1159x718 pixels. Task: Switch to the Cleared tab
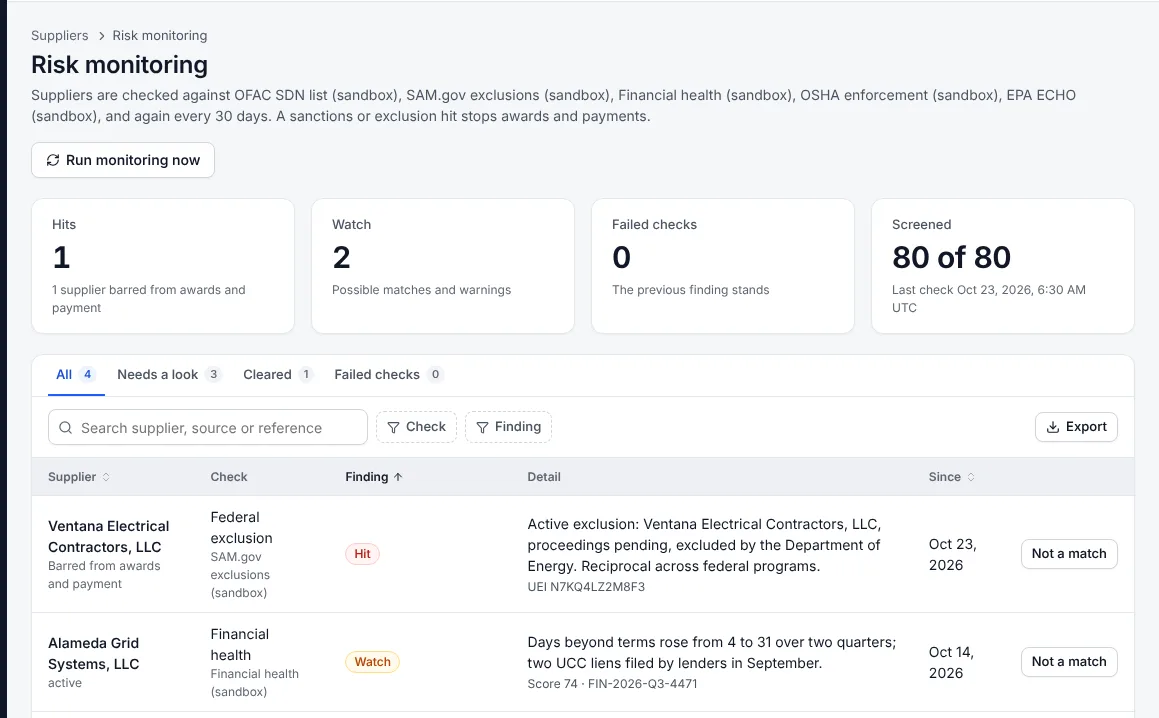point(277,375)
